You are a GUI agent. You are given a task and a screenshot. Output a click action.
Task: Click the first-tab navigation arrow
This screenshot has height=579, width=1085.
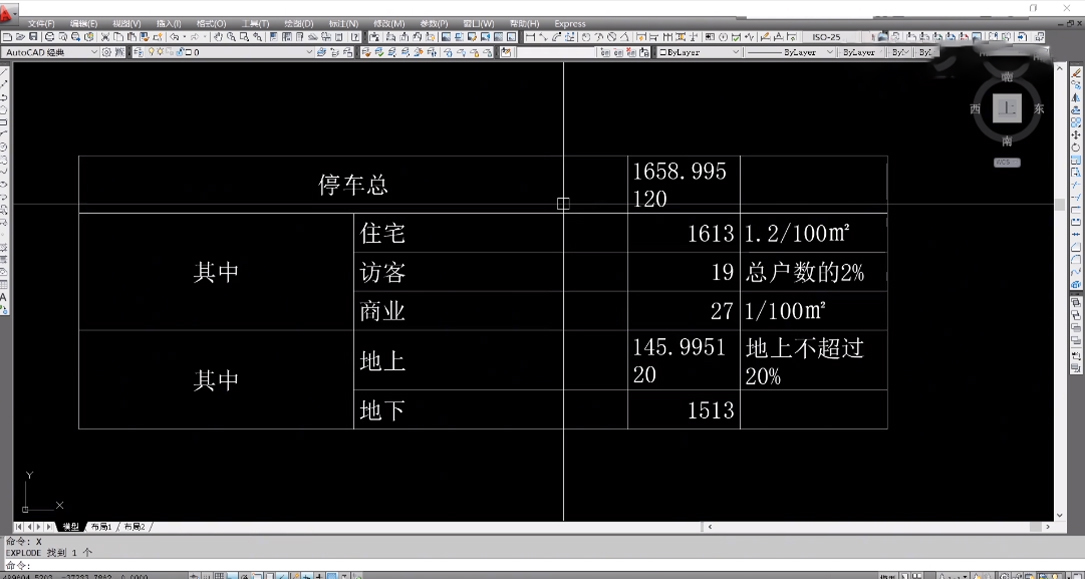(x=19, y=527)
